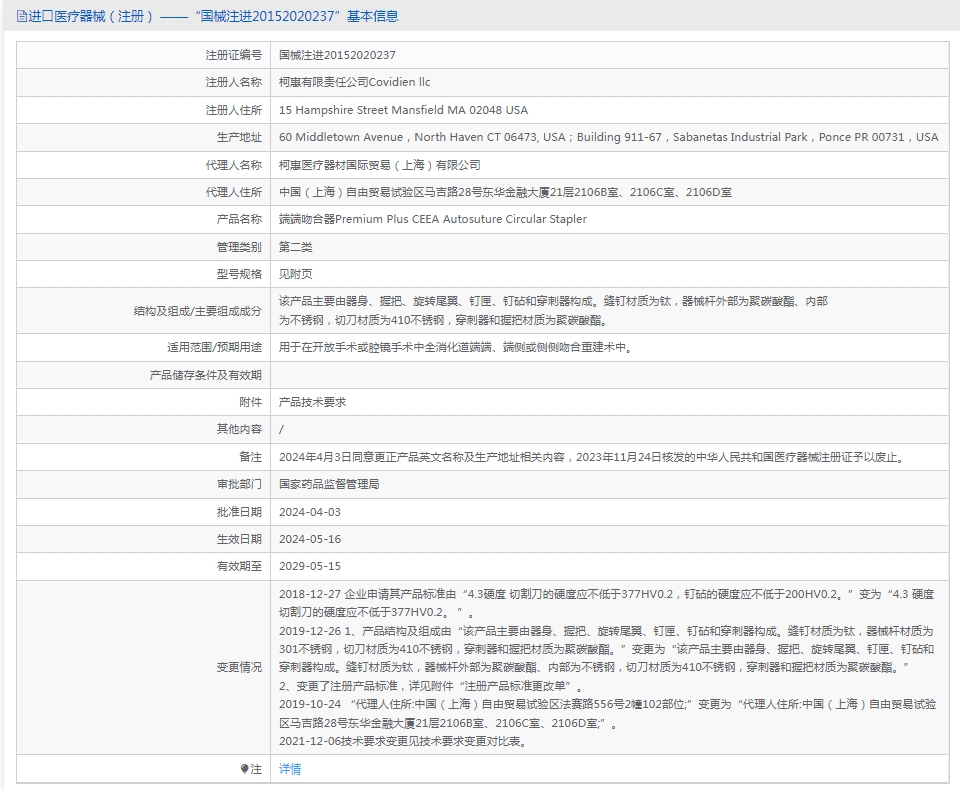Click the 审批部门 label

(239, 484)
